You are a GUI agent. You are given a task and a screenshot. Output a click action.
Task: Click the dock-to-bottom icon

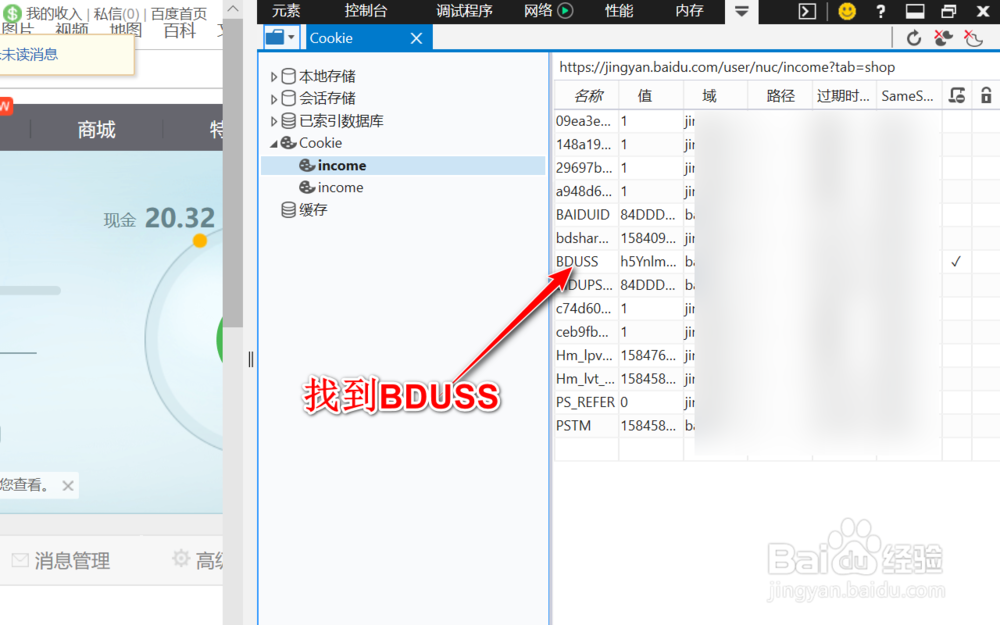(915, 11)
